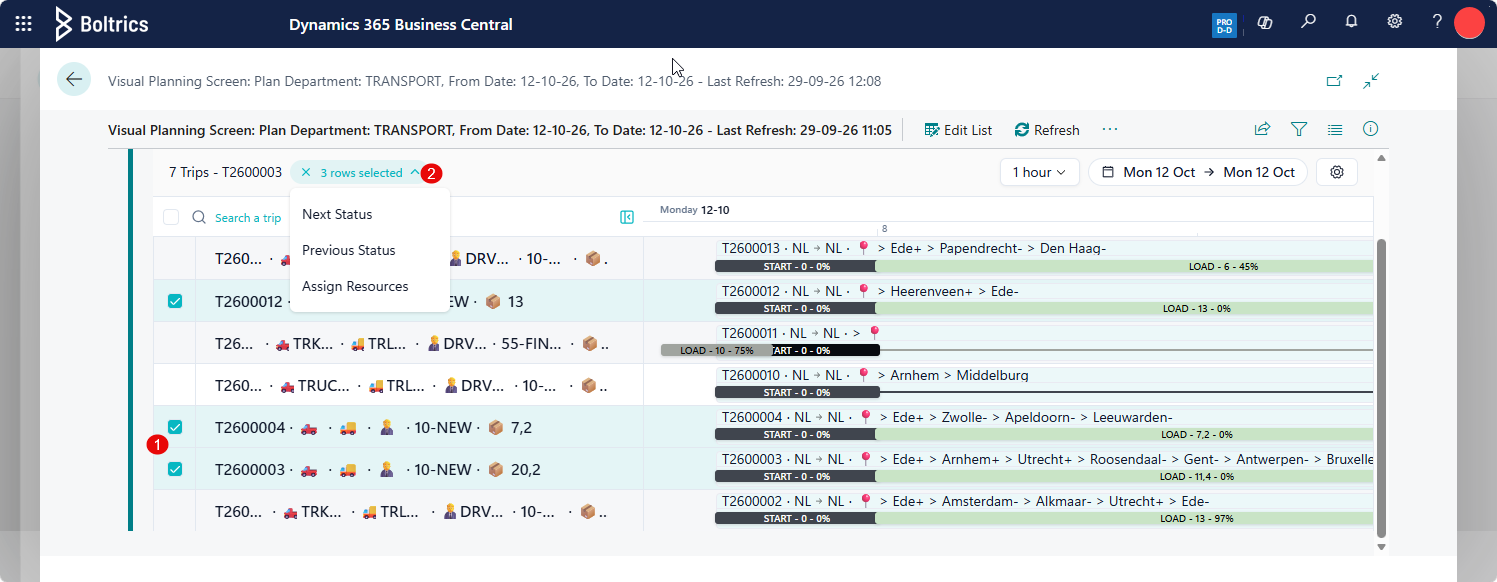Viewport: 1497px width, 582px height.
Task: Toggle the filter pane icon
Action: coord(1299,129)
